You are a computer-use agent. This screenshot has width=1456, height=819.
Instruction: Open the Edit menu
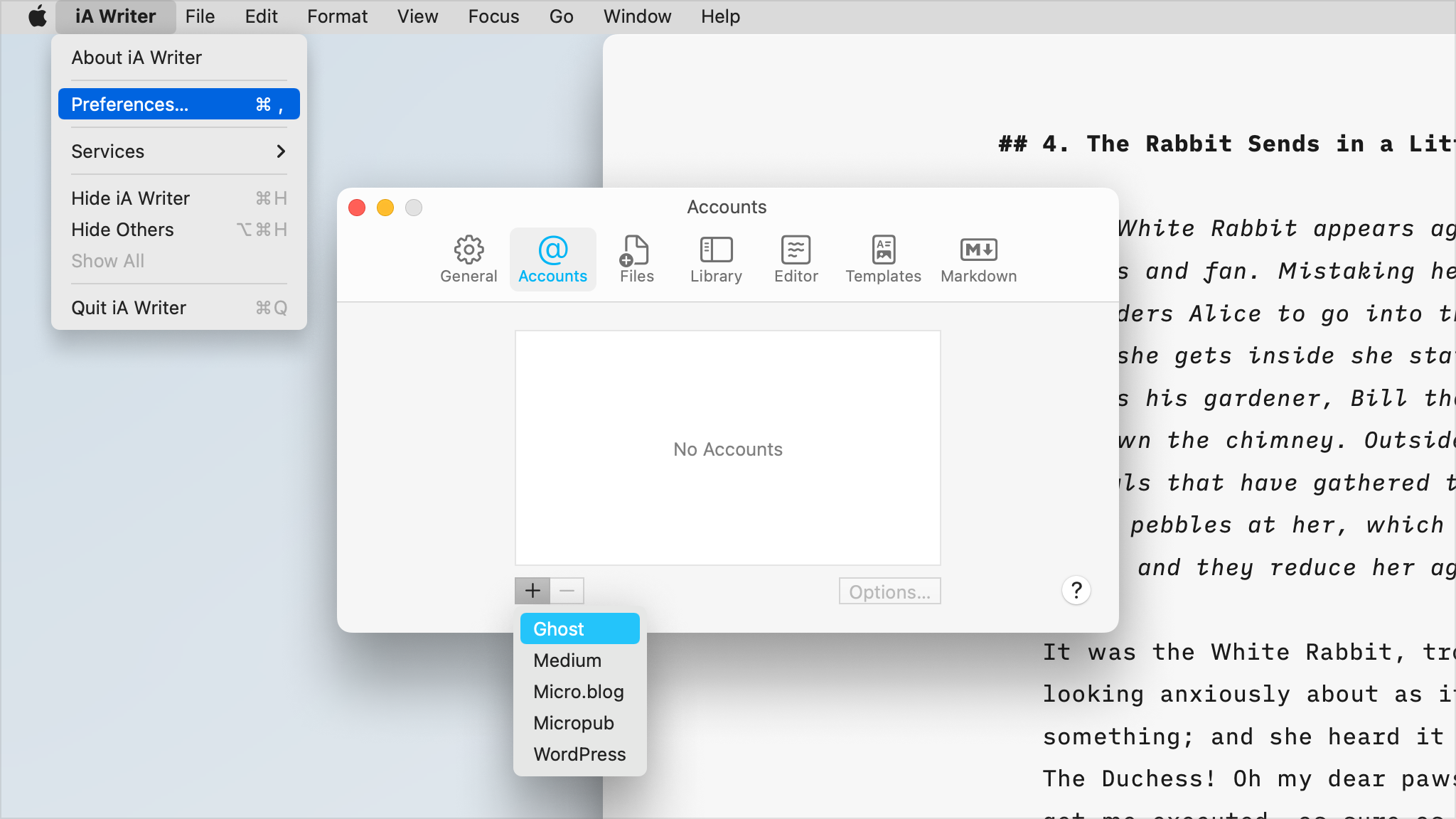(x=261, y=16)
